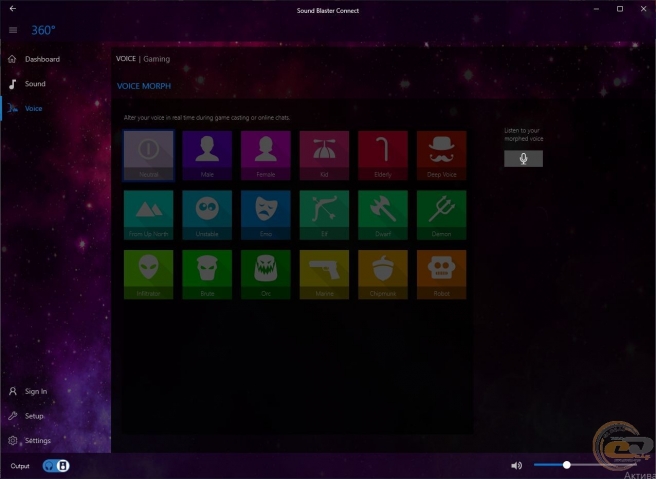Click the microphone listen button

523,159
